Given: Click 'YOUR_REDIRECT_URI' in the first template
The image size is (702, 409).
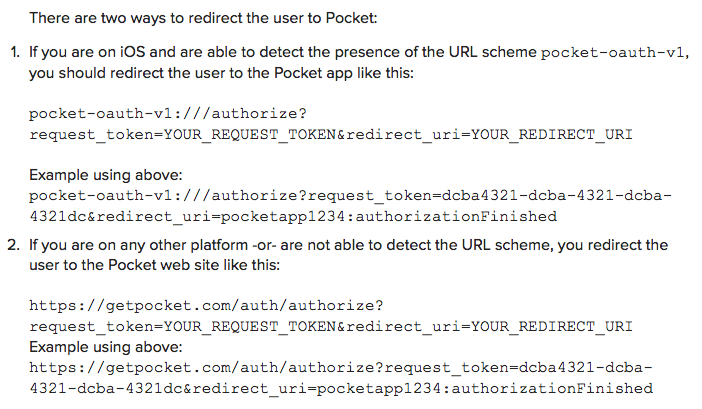Looking at the screenshot, I should (552, 134).
